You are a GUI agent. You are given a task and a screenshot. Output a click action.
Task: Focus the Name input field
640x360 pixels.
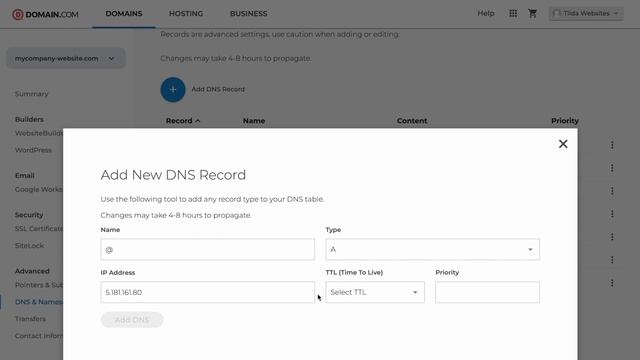tap(207, 249)
